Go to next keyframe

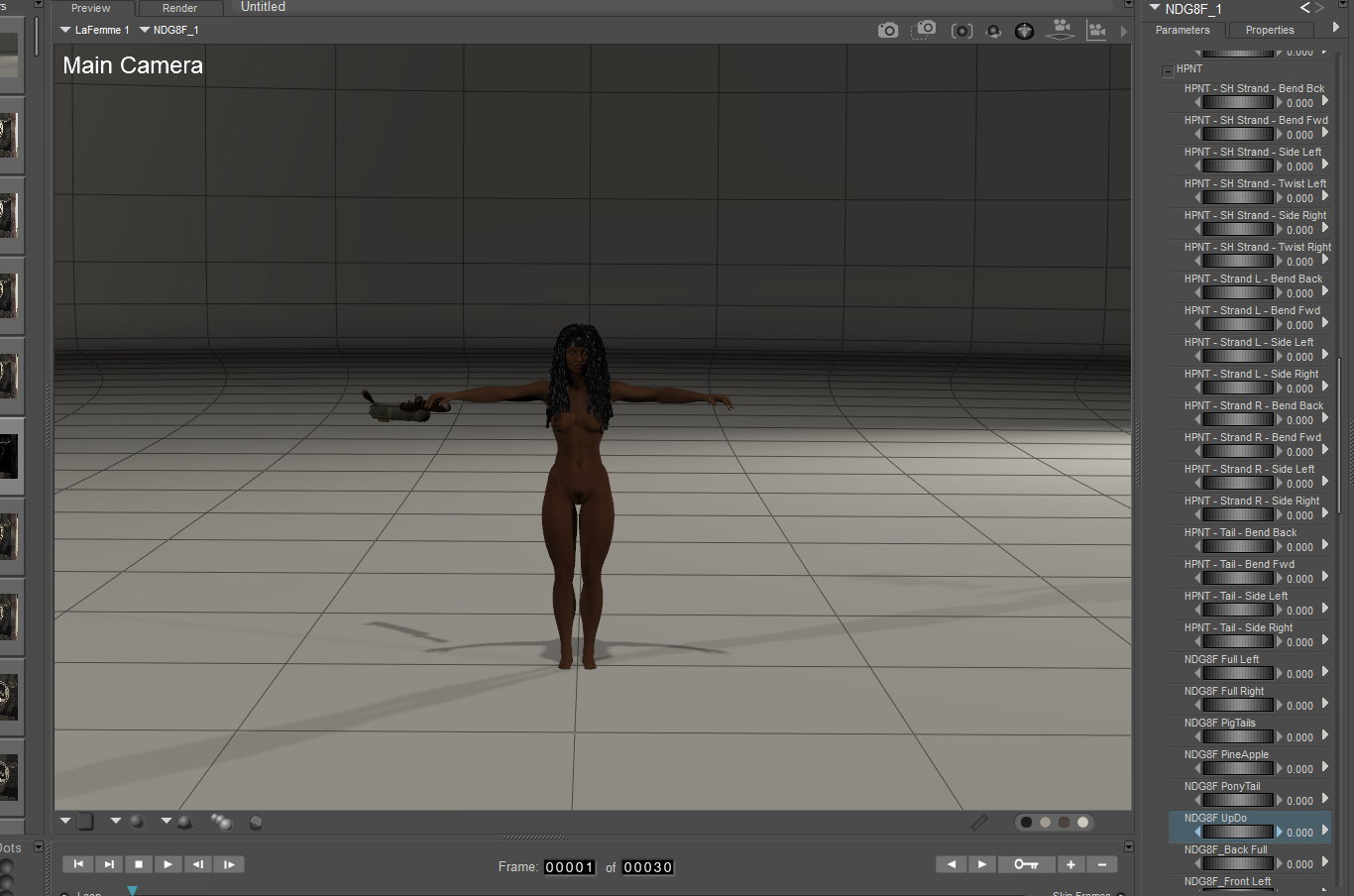point(982,864)
